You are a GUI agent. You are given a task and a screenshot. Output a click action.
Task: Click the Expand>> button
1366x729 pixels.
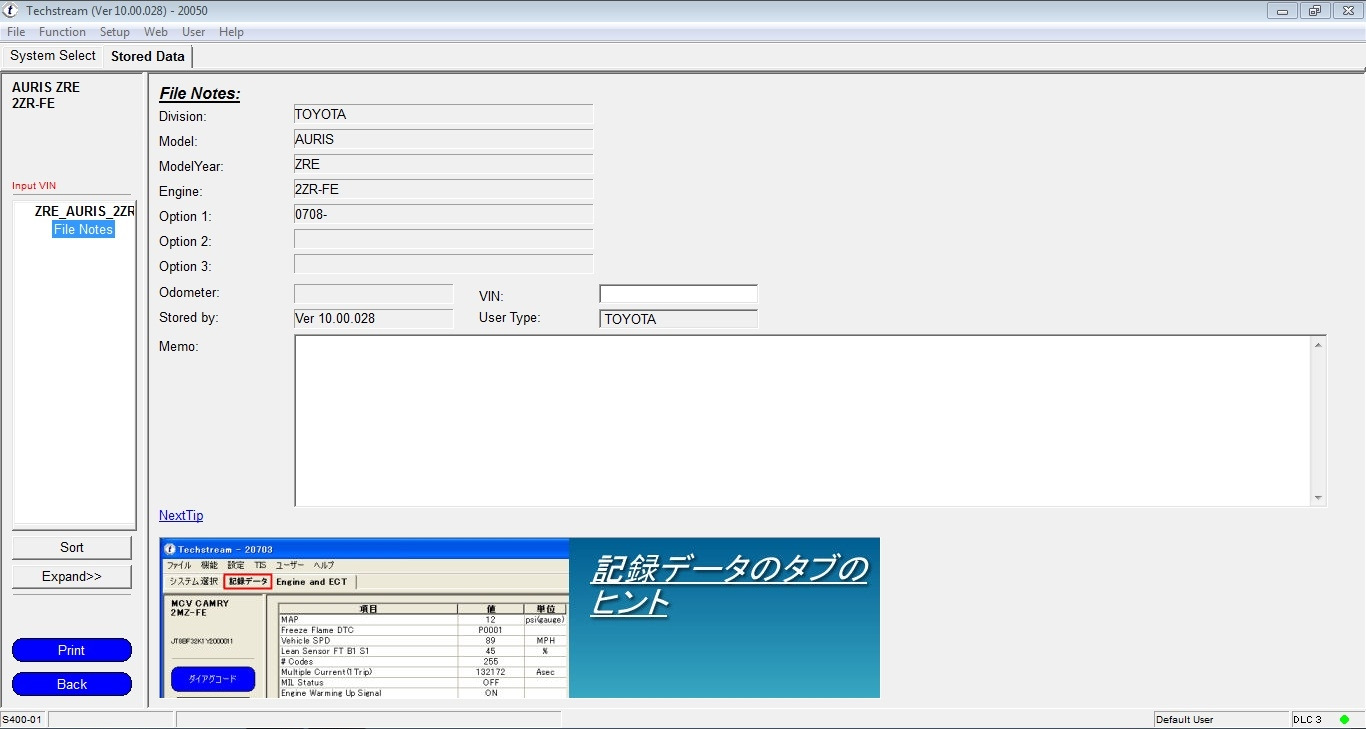coord(72,576)
